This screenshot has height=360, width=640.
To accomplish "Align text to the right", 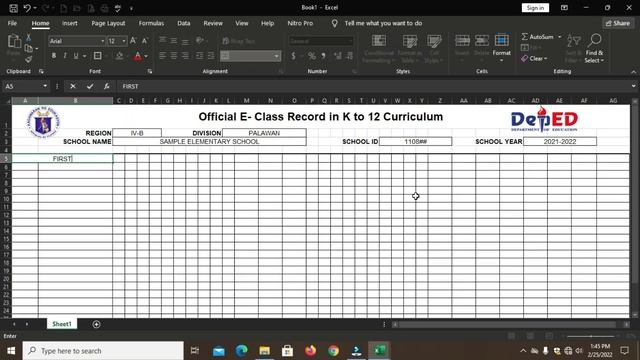I will 185,56.
